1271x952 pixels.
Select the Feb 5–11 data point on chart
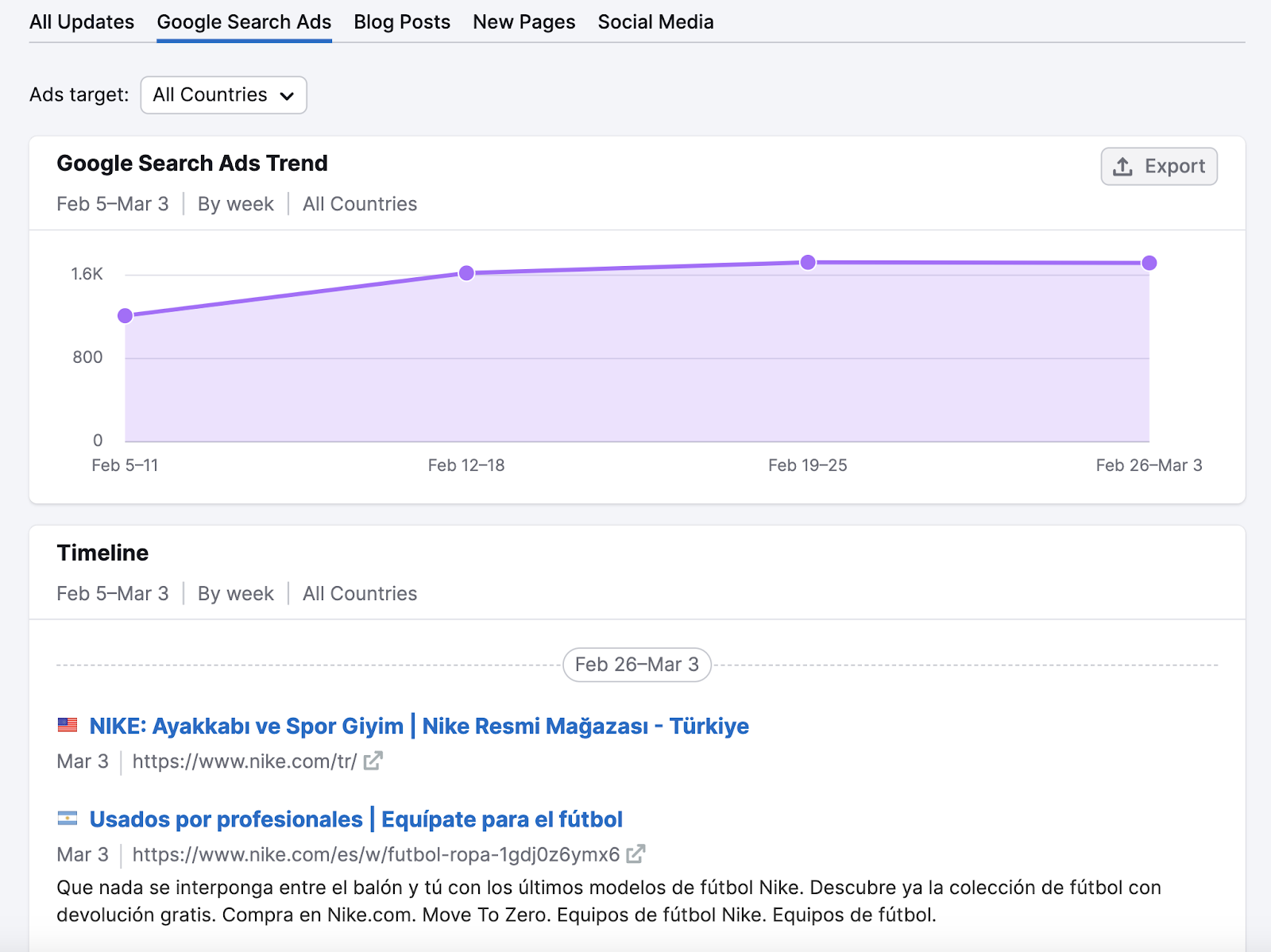[x=125, y=316]
